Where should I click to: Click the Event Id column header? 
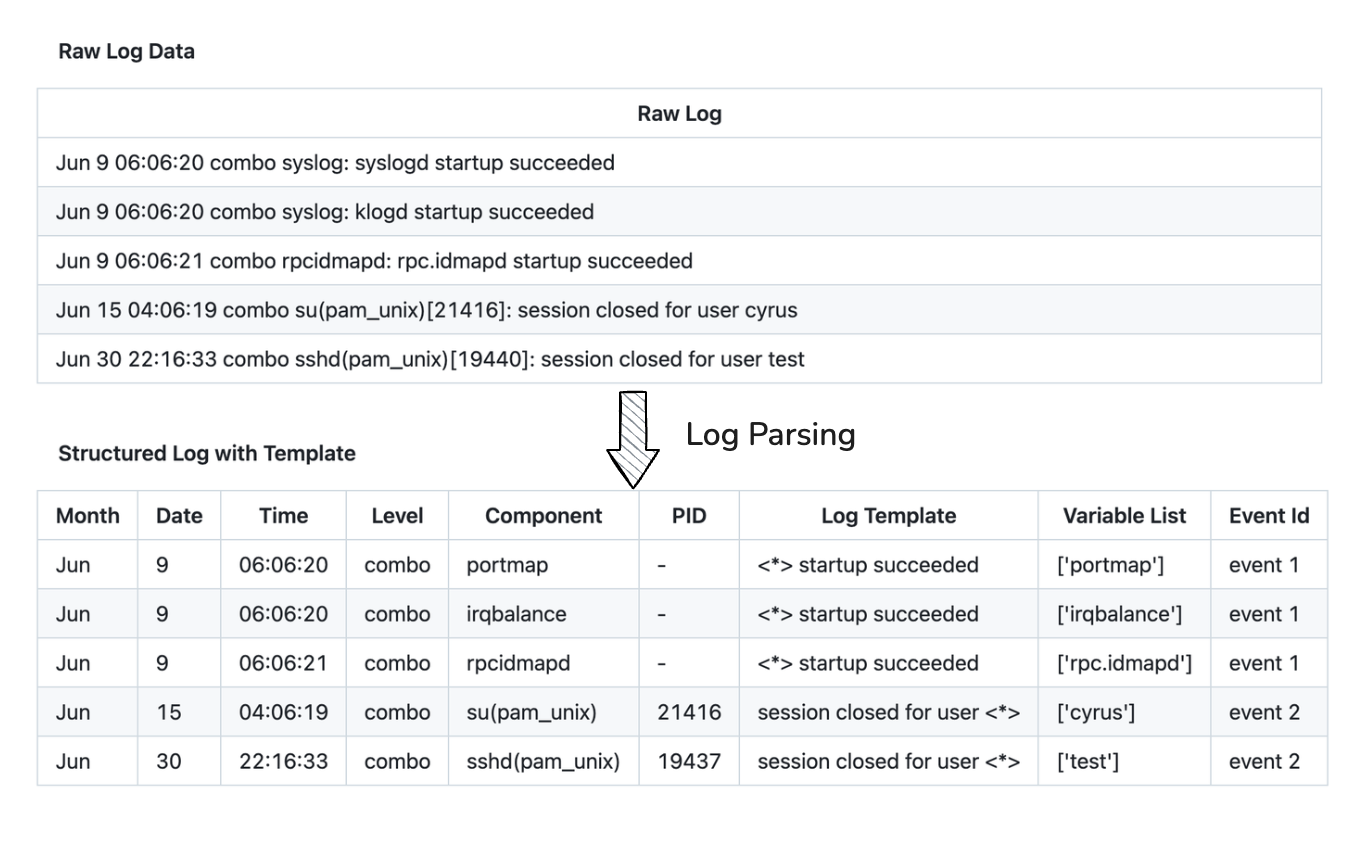(1269, 516)
